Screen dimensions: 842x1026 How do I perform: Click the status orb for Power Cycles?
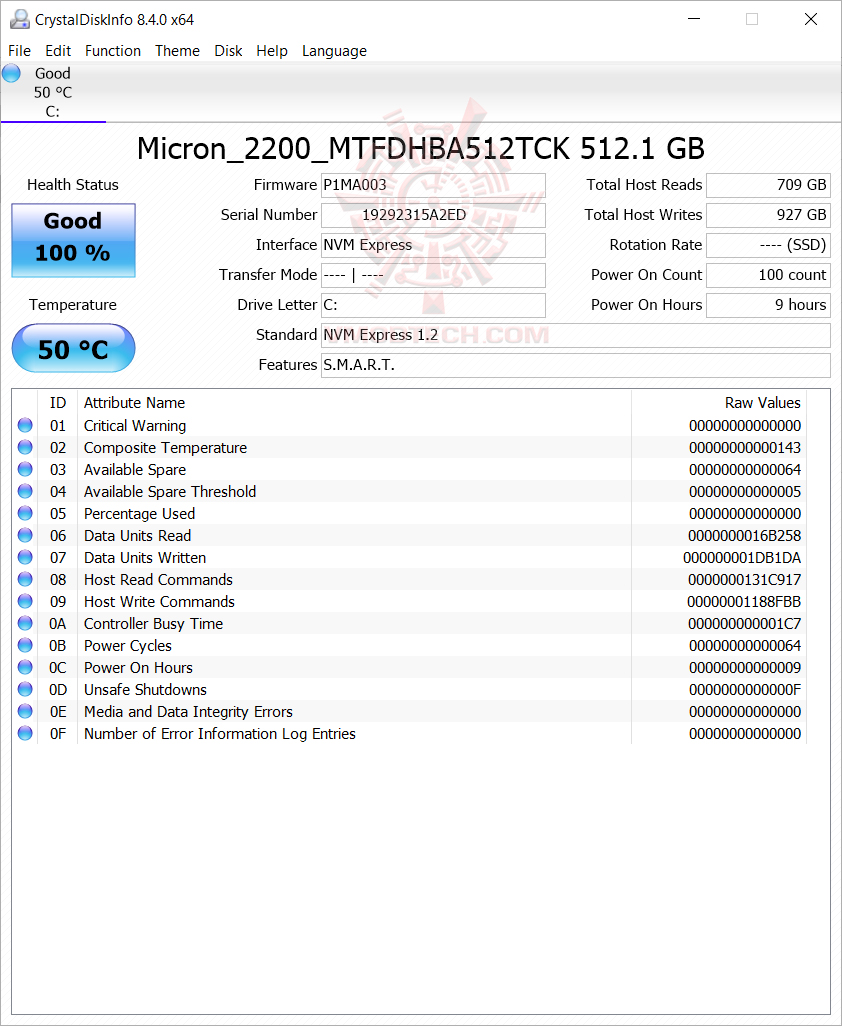coord(25,645)
